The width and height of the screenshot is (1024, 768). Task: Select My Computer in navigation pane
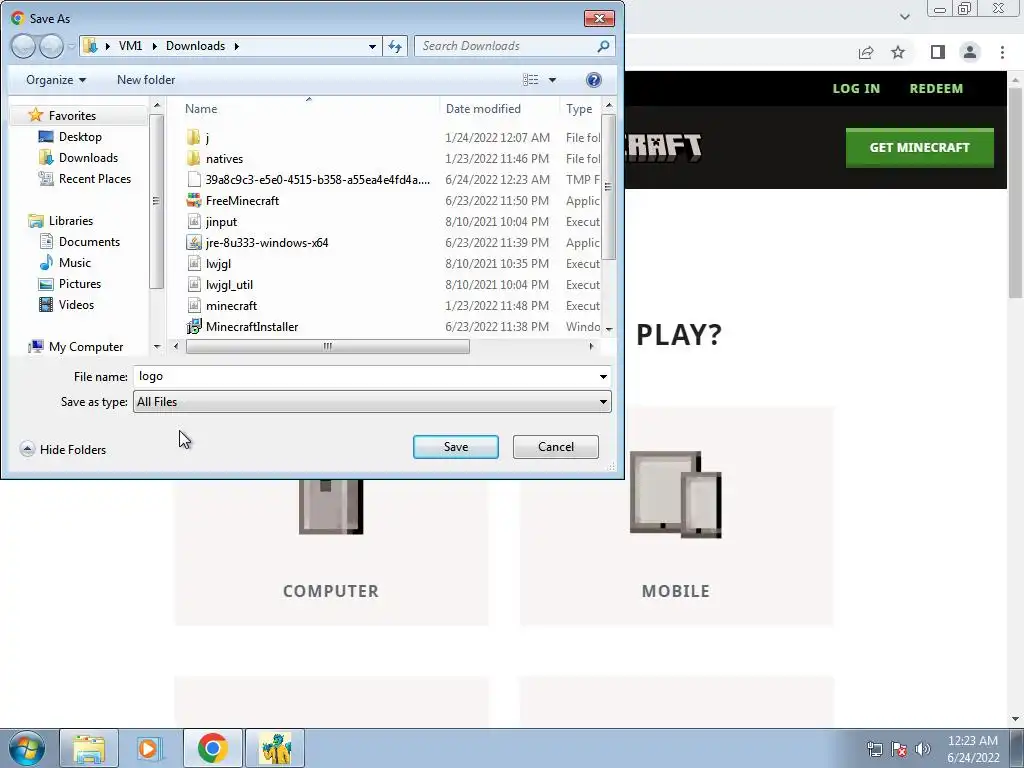[85, 347]
